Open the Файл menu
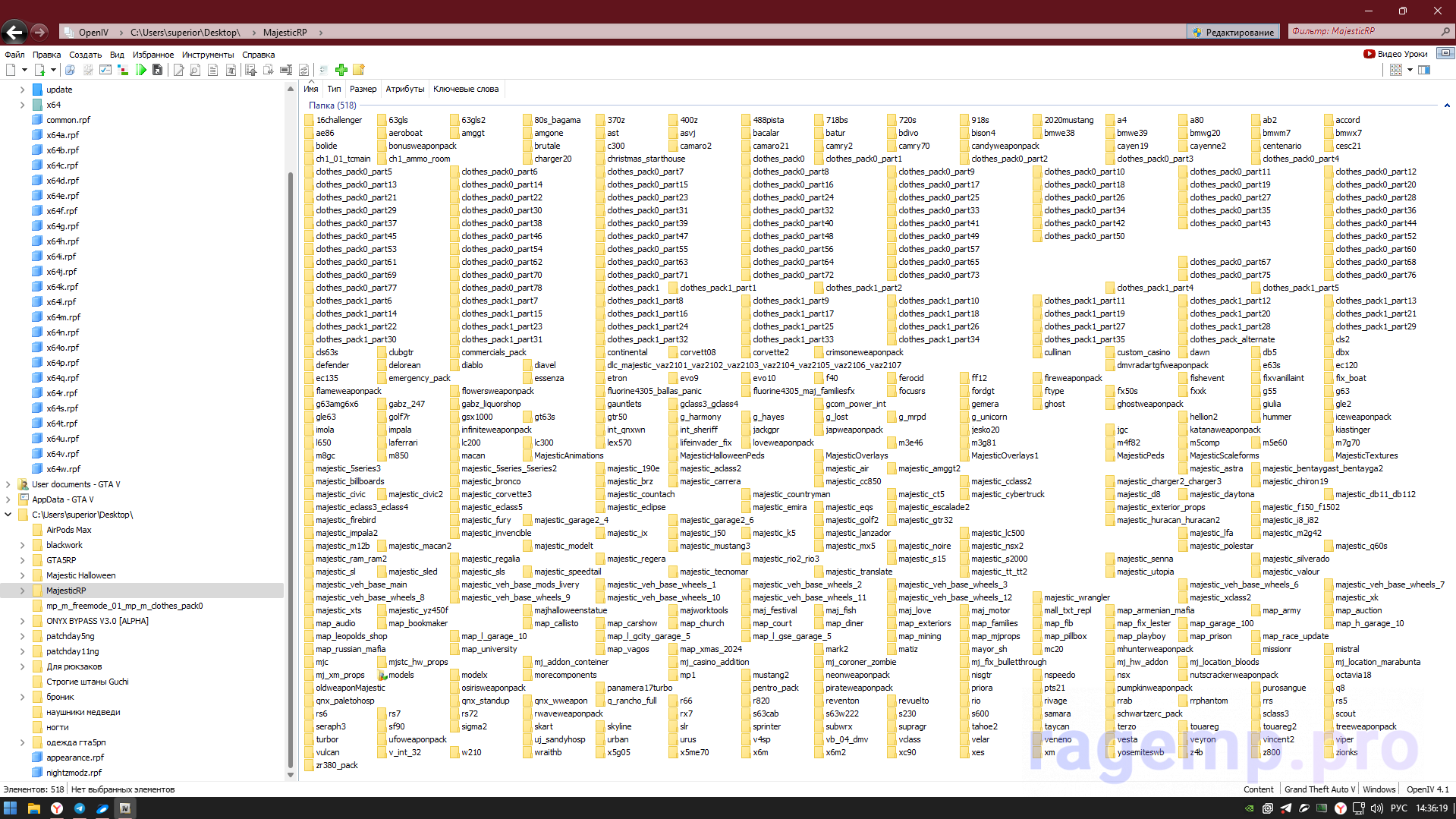This screenshot has height=819, width=1456. point(14,55)
